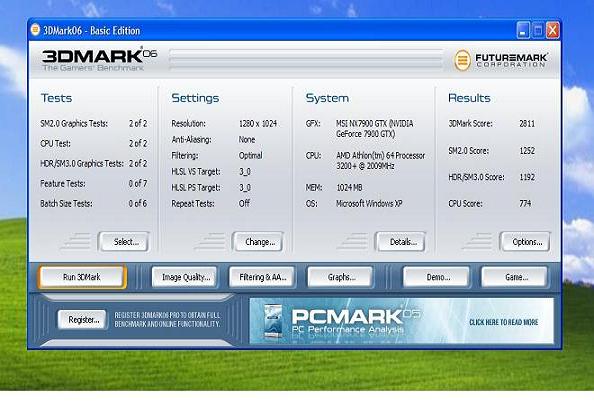Launch the Game mode
Screen dimensions: 594x410
pyautogui.click(x=514, y=277)
